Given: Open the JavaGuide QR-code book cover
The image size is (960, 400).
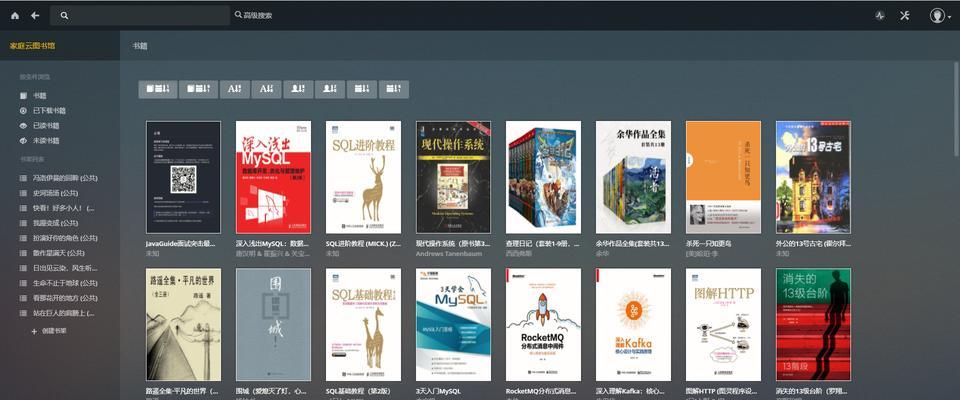Looking at the screenshot, I should tap(183, 177).
